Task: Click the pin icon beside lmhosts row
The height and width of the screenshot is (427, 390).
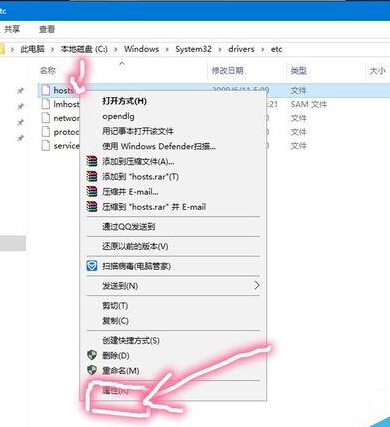Action: (21, 107)
